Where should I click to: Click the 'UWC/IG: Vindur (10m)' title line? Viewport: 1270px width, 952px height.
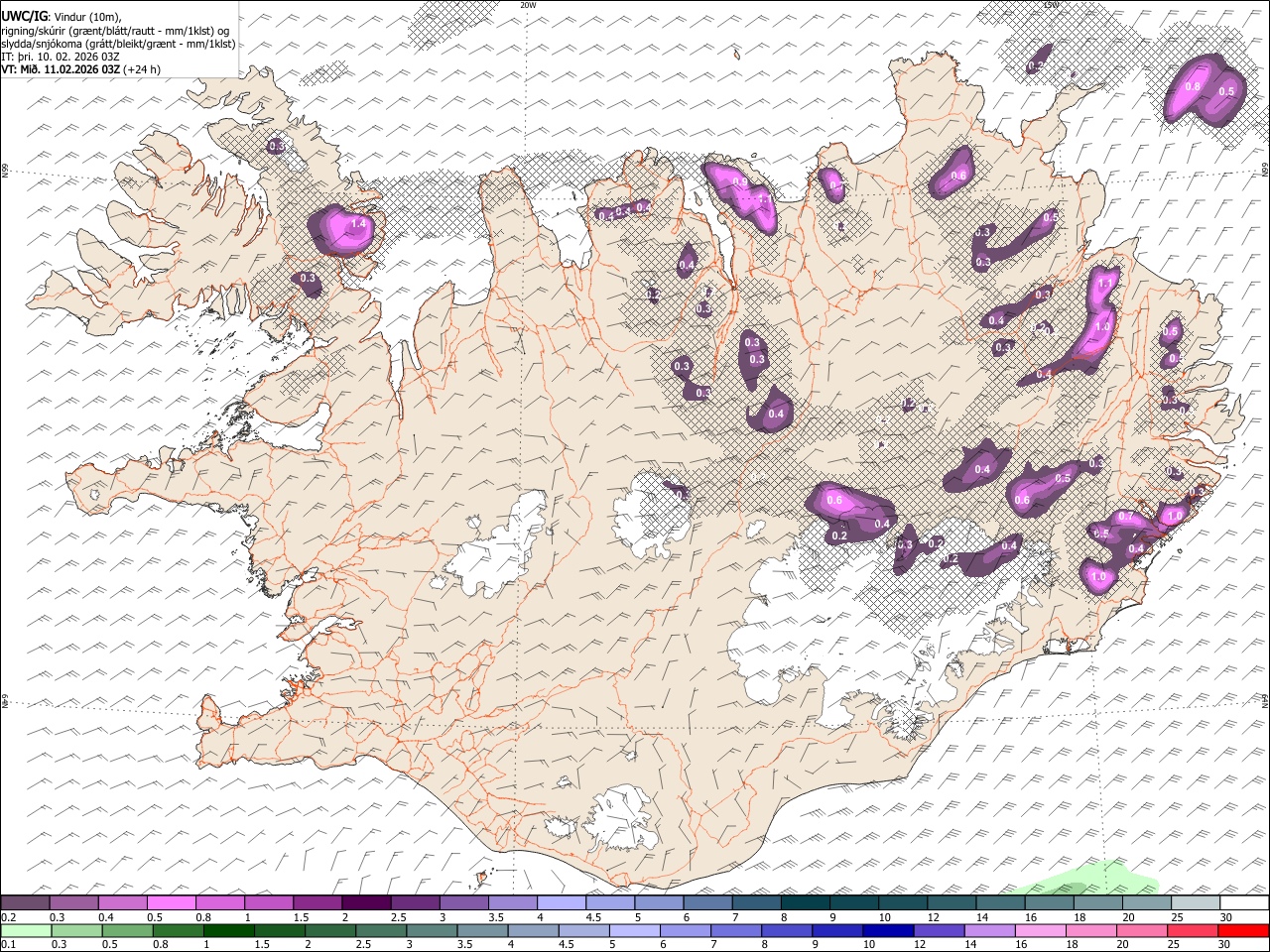point(62,16)
